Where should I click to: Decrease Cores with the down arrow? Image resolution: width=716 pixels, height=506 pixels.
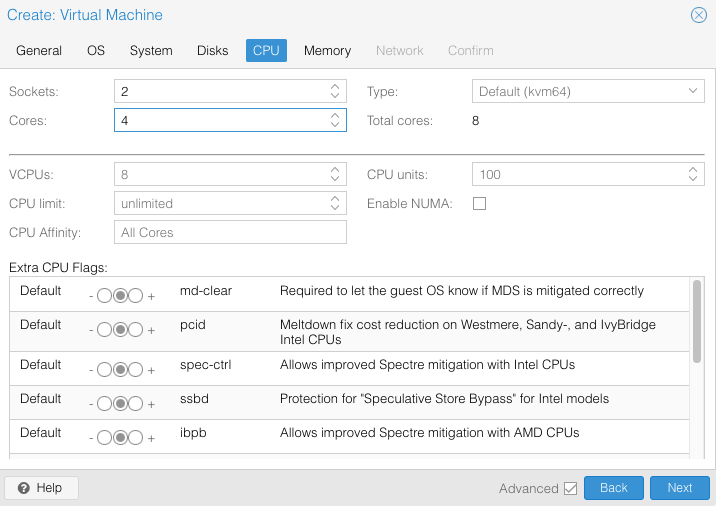(x=335, y=125)
